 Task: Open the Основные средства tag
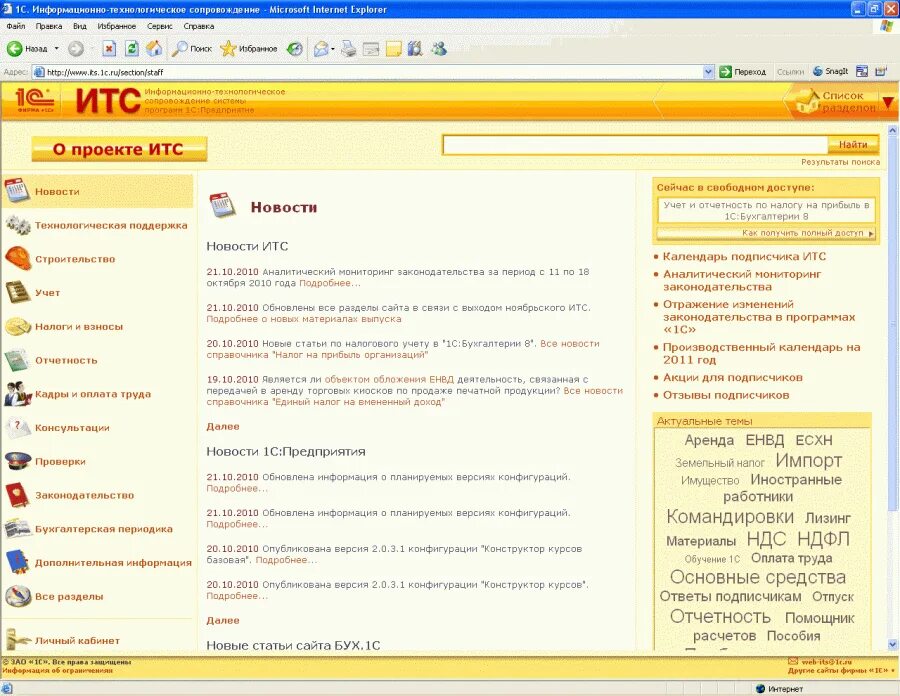[x=758, y=577]
